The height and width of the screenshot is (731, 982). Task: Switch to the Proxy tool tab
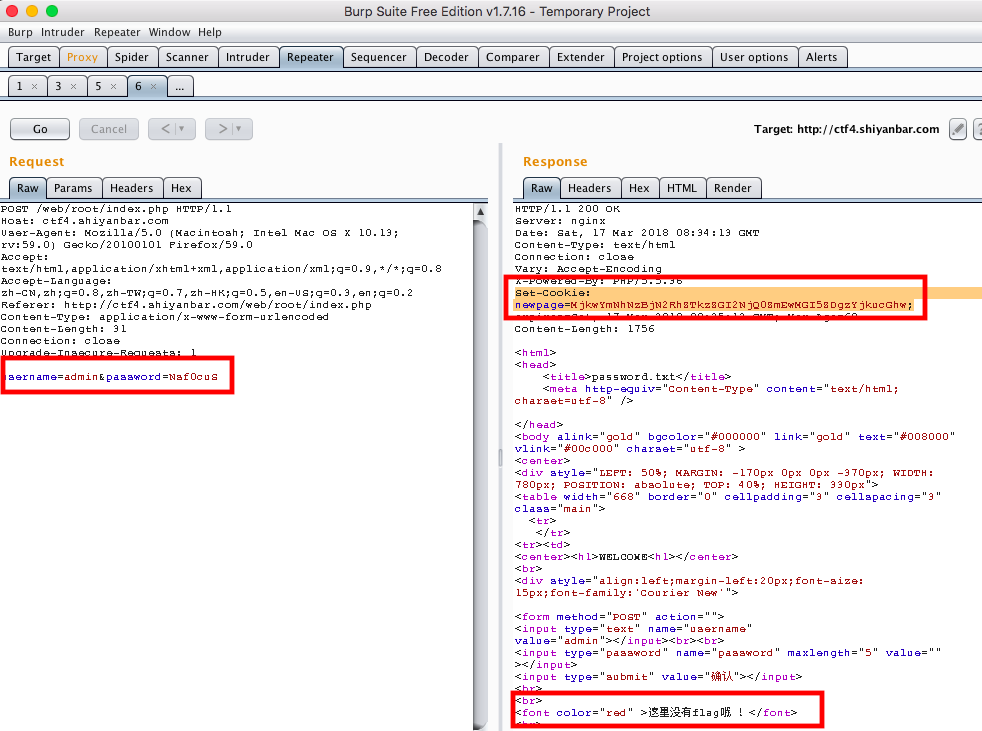pyautogui.click(x=82, y=57)
